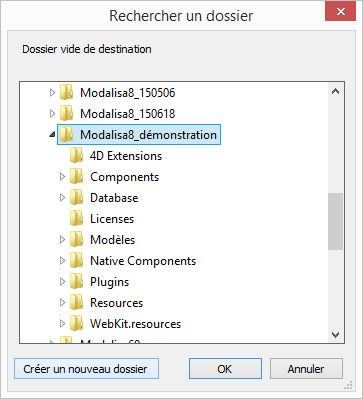
Task: Click the WebKit.resources folder icon
Action: pyautogui.click(x=77, y=324)
